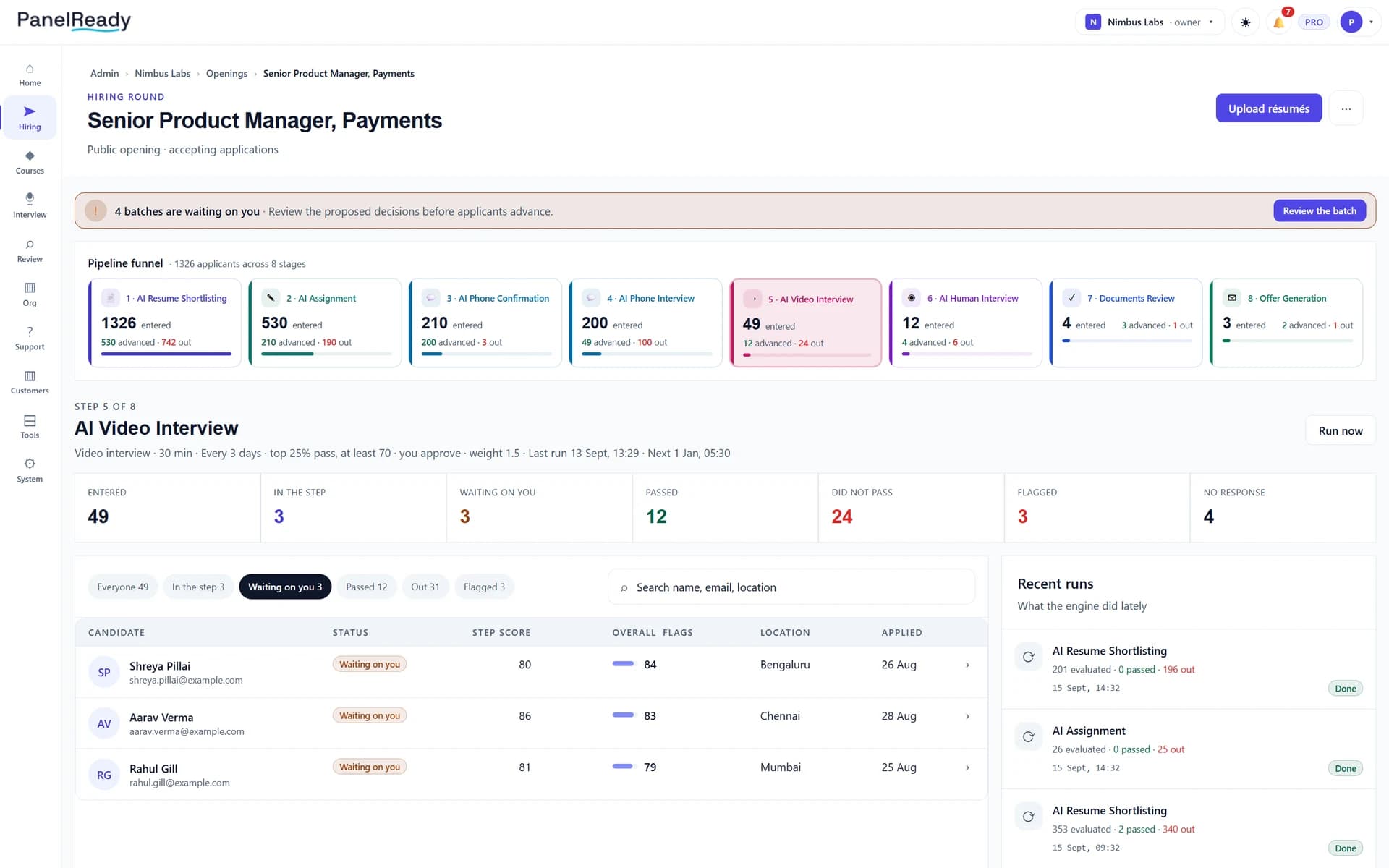Open System settings in the sidebar
This screenshot has width=1389, height=868.
point(30,471)
